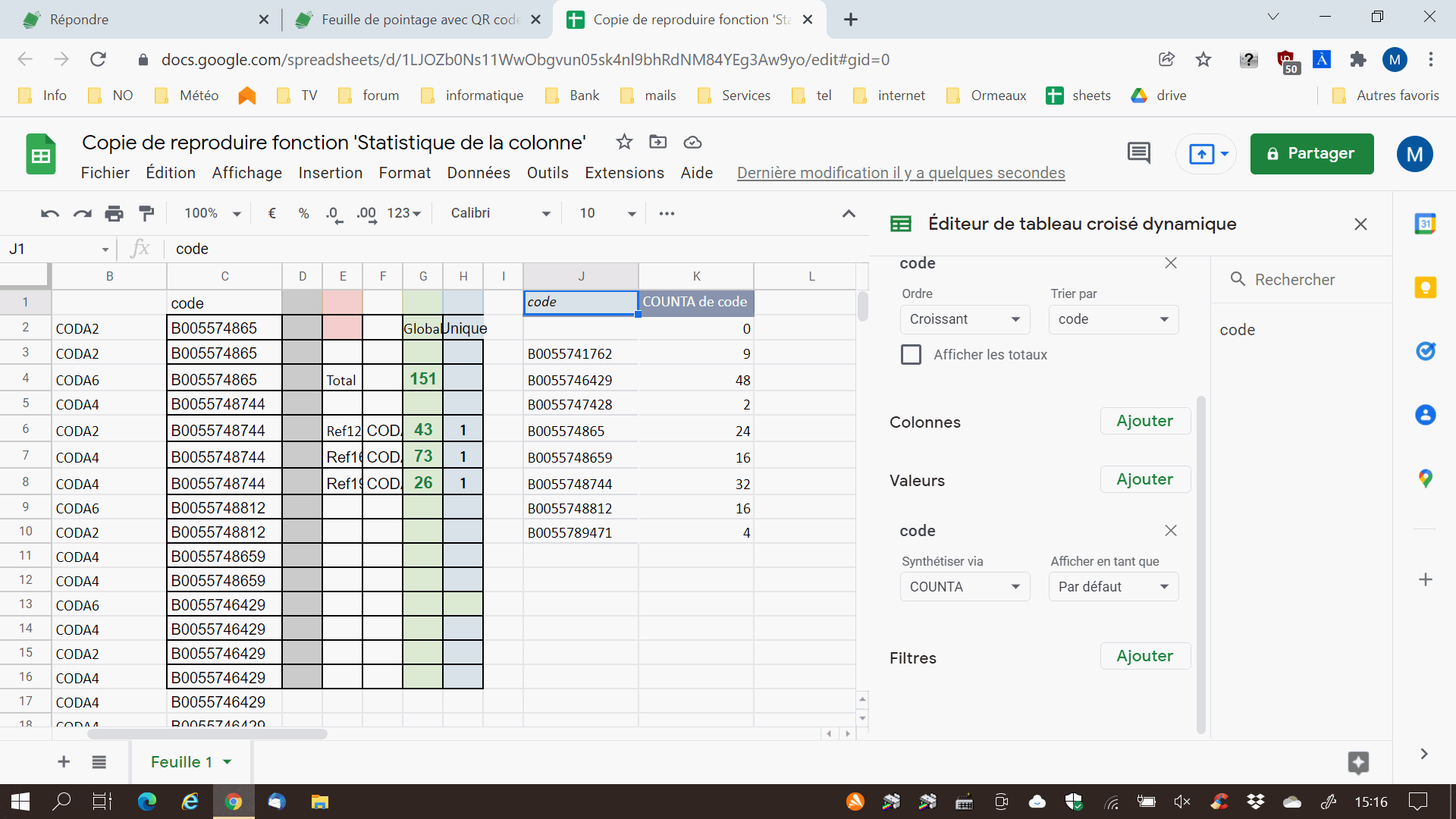
Task: Enable the Afficher les totaux checkbox
Action: 911,355
